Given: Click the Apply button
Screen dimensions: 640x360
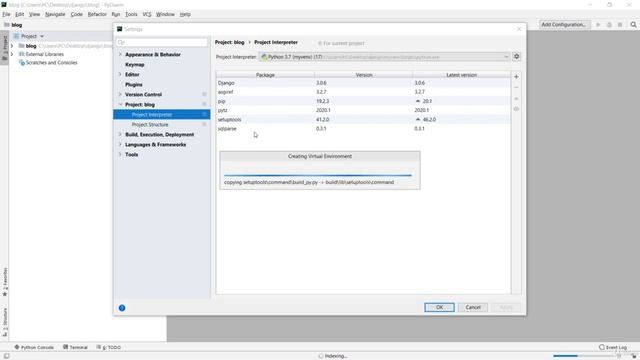Looking at the screenshot, I should [x=506, y=307].
